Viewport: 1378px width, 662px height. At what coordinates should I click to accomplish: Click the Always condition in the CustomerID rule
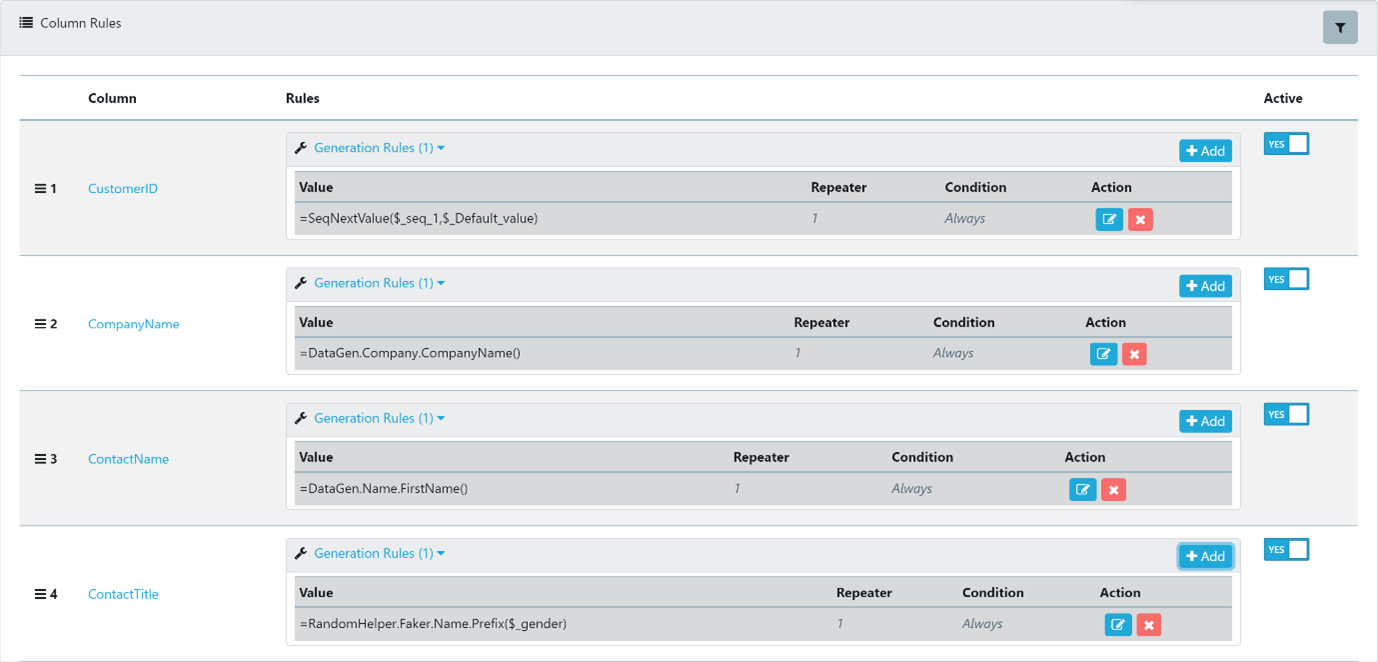click(965, 218)
